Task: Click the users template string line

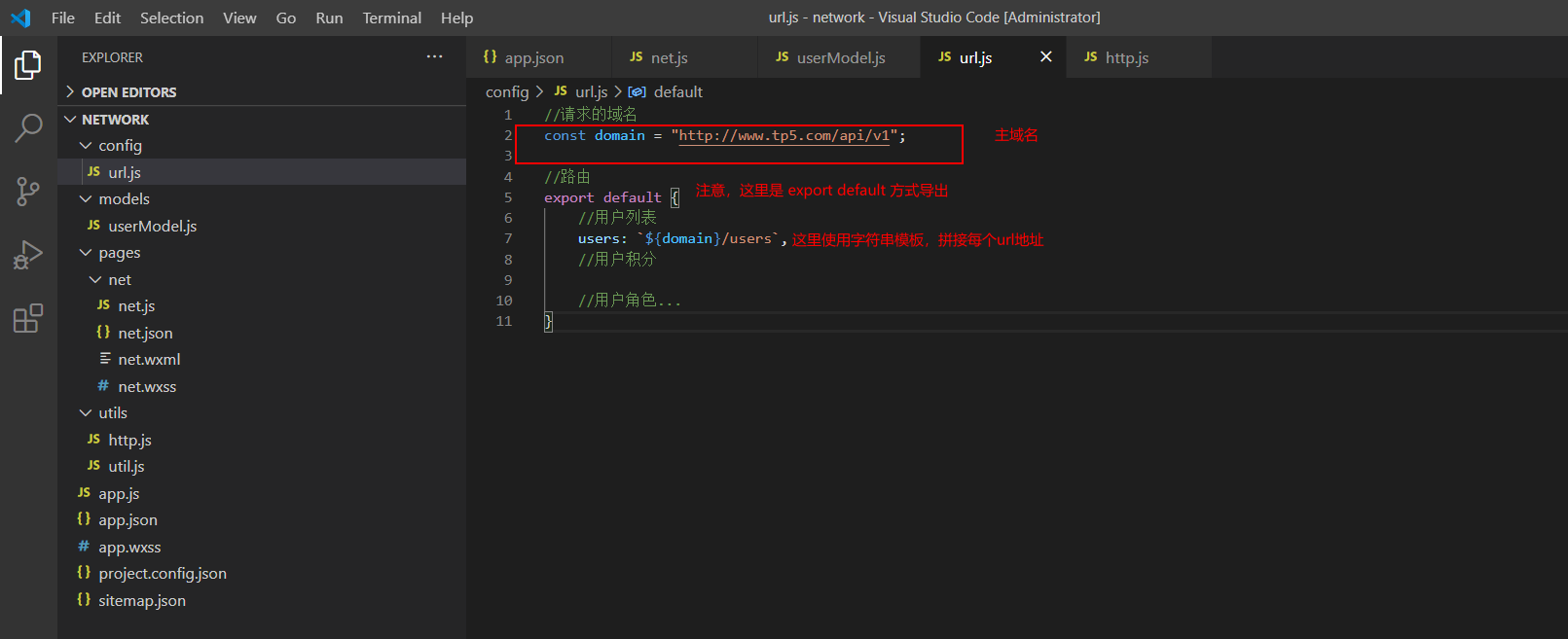Action: [x=682, y=239]
